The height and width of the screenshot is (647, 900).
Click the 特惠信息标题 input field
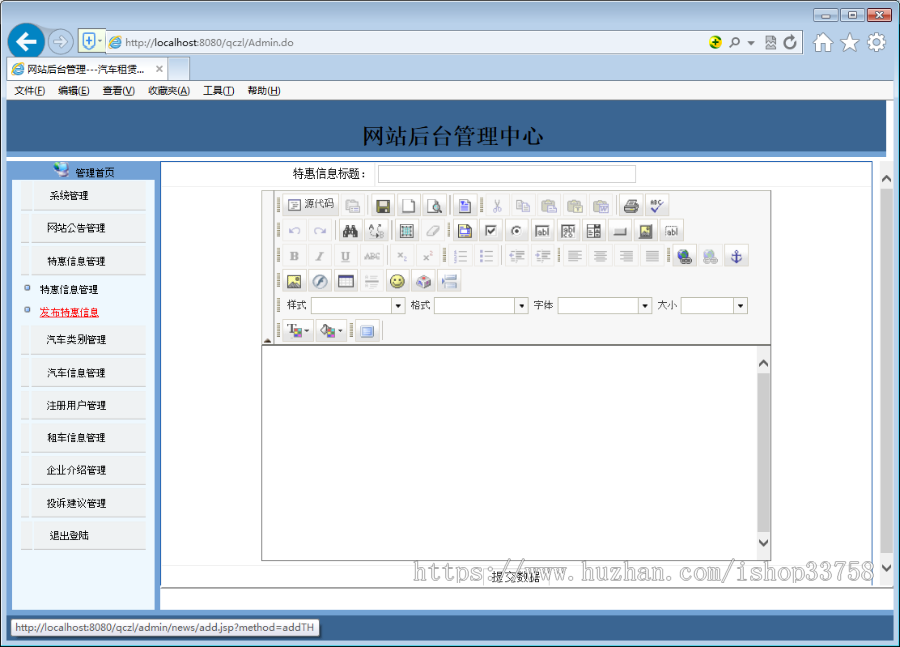(x=506, y=174)
